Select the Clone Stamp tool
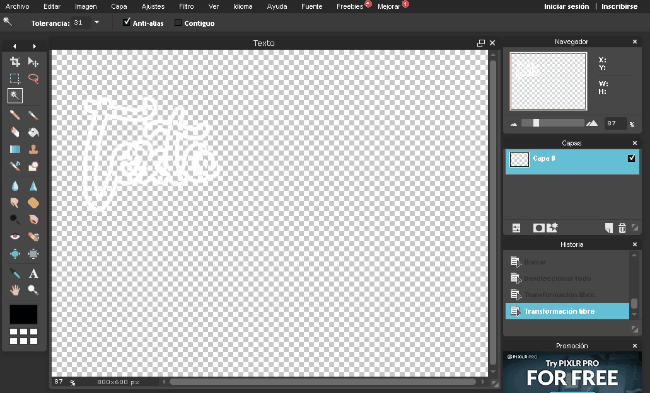 [x=33, y=149]
